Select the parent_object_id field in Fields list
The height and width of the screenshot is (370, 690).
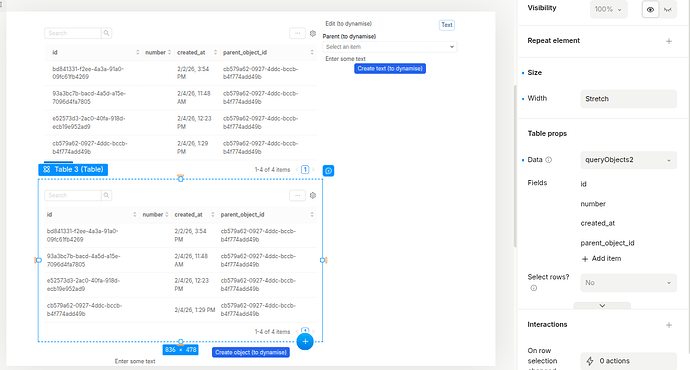coord(607,243)
